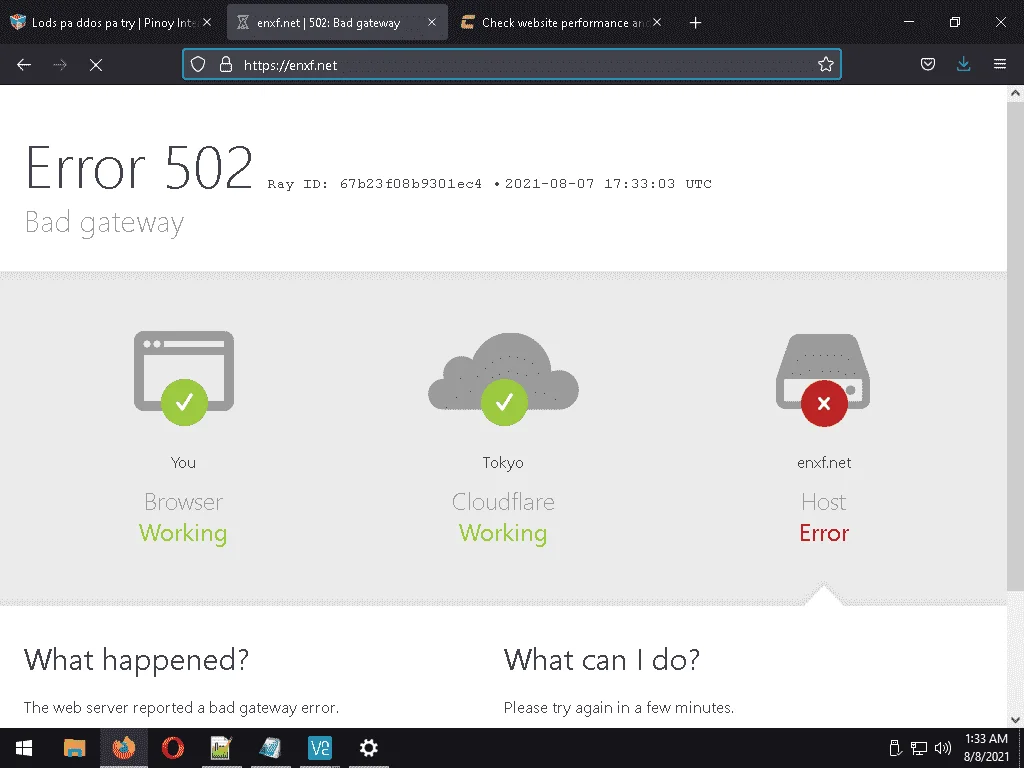The image size is (1024, 768).
Task: Click the 'What can I do?' heading
Action: click(x=601, y=660)
